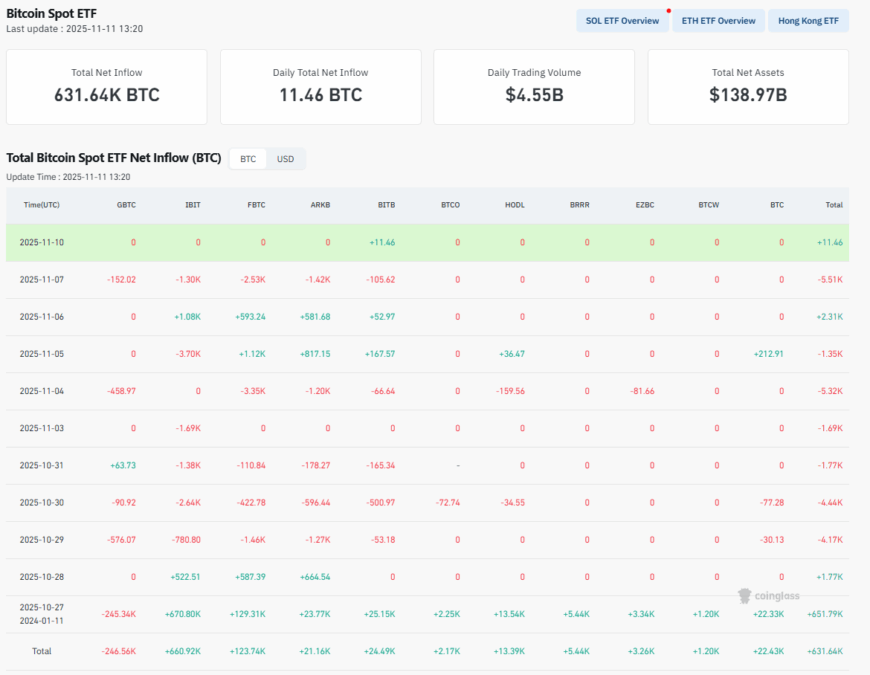870x675 pixels.
Task: Click the Total Net Assets card
Action: pos(748,87)
